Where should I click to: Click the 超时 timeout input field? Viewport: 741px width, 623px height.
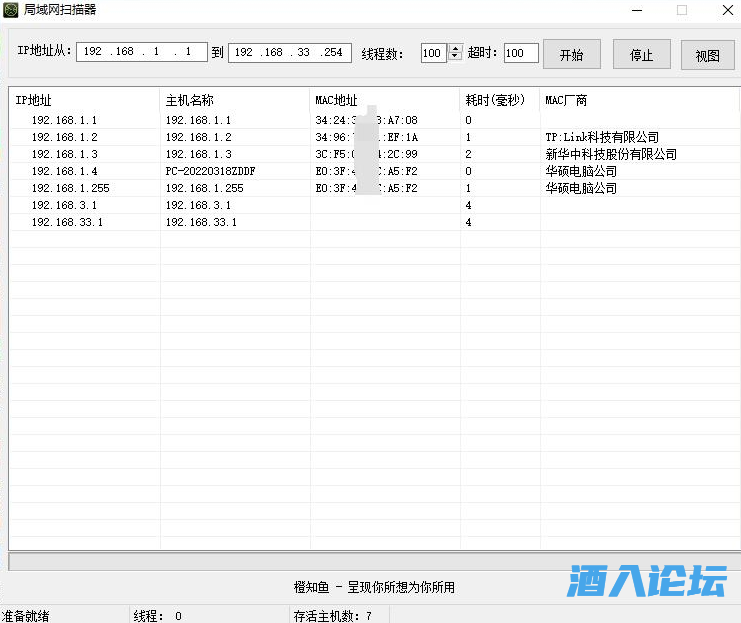click(x=520, y=53)
